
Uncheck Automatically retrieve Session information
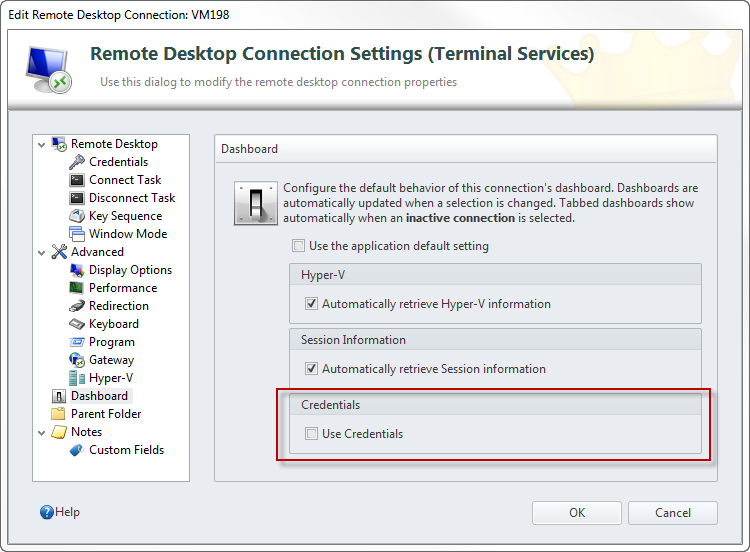click(x=312, y=369)
